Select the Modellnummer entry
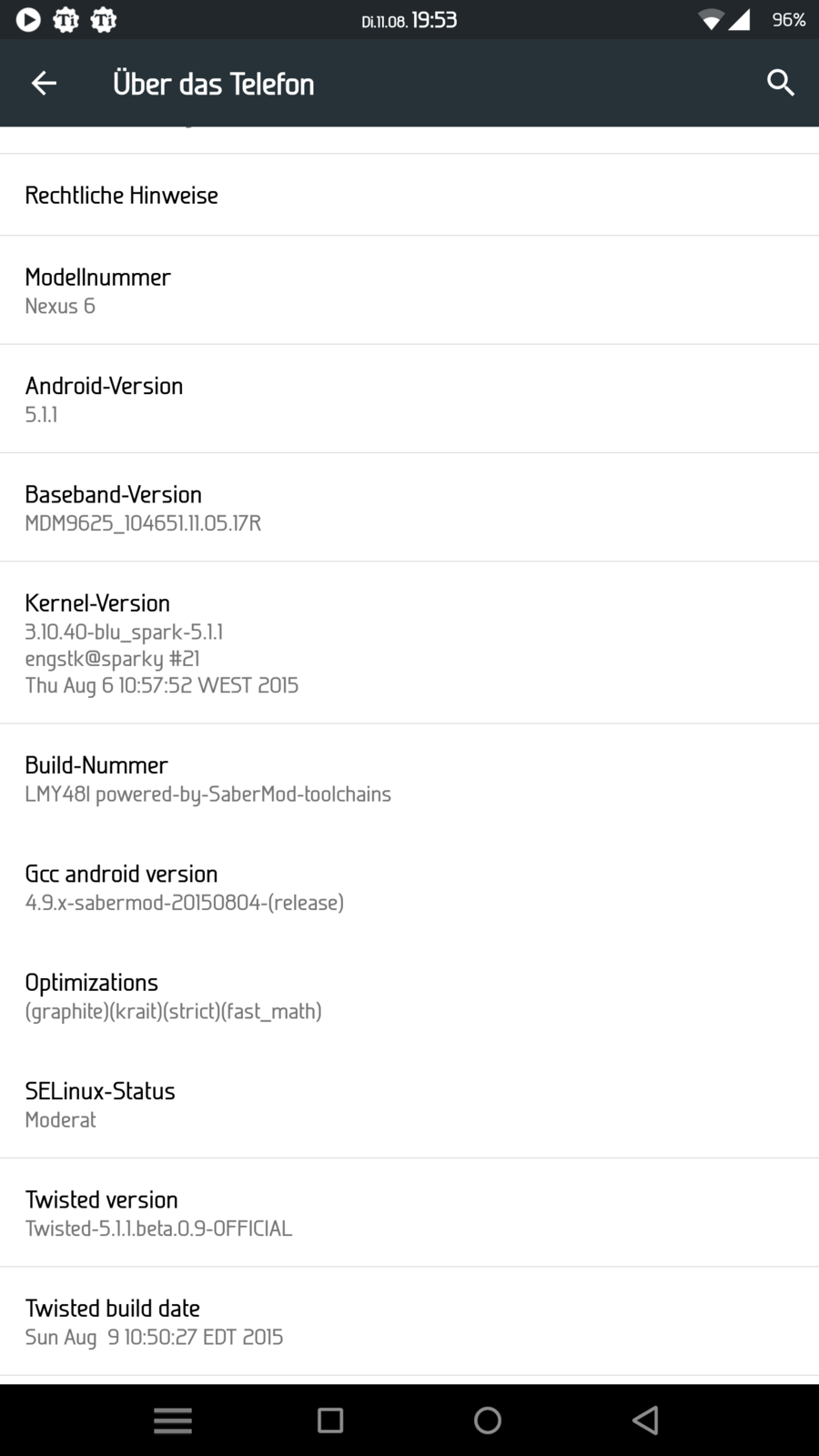This screenshot has height=1456, width=819. pyautogui.click(x=409, y=290)
